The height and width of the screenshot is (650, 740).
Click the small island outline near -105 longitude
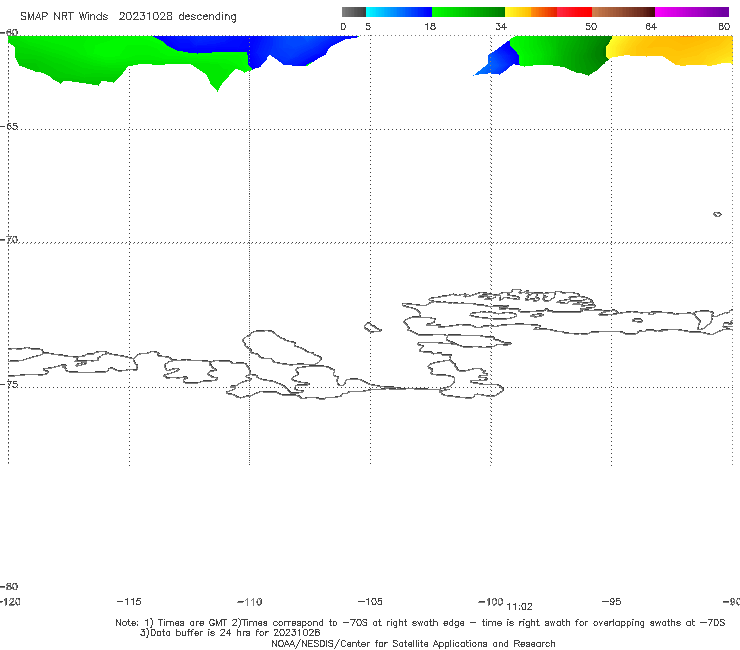(372, 327)
